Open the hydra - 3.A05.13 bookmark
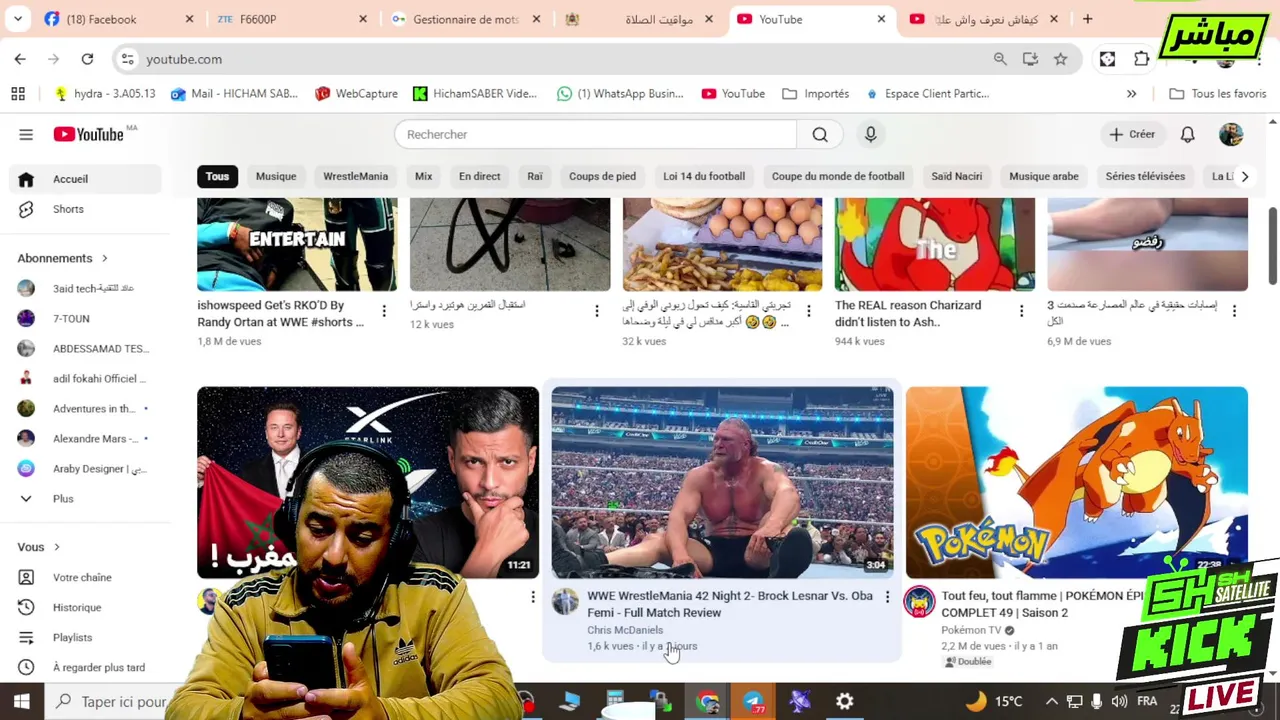1280x720 pixels. [105, 93]
